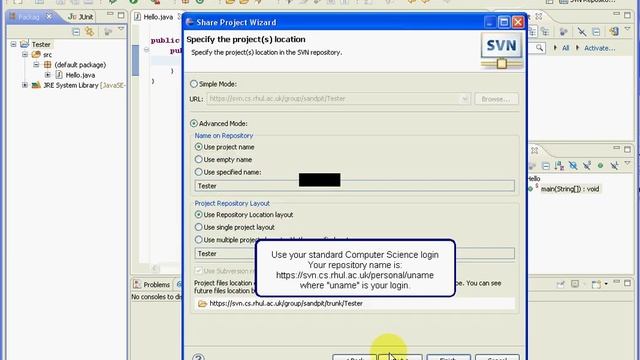640x360 pixels.
Task: Click the svn.cs.rhul.ac.uk trunk/Tester location text
Action: [286, 303]
